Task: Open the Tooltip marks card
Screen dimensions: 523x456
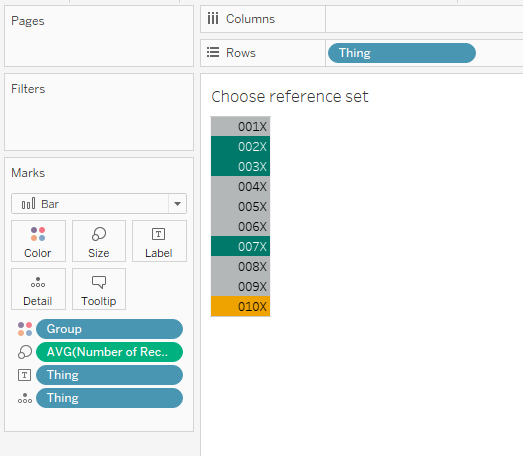Action: tap(99, 289)
